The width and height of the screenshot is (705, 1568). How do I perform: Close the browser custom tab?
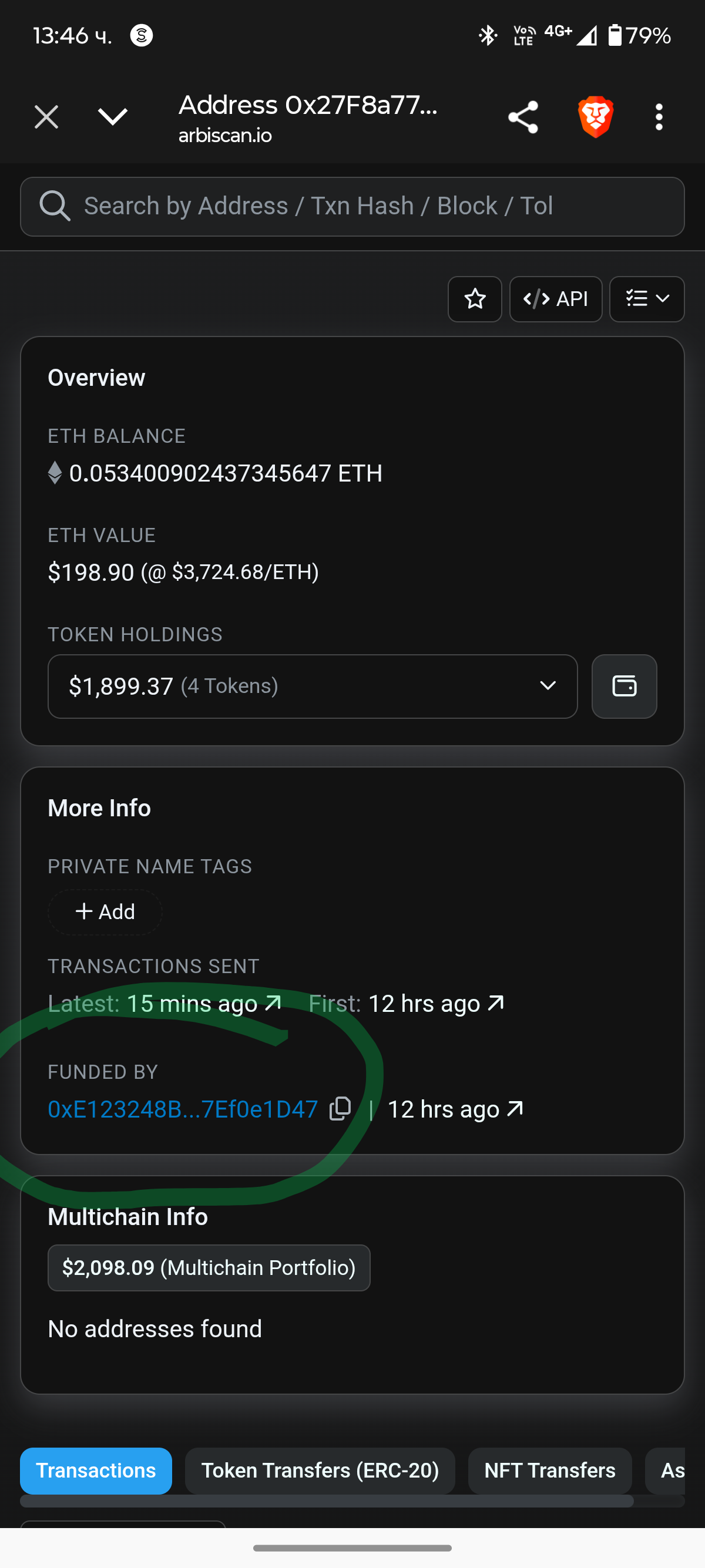[46, 117]
